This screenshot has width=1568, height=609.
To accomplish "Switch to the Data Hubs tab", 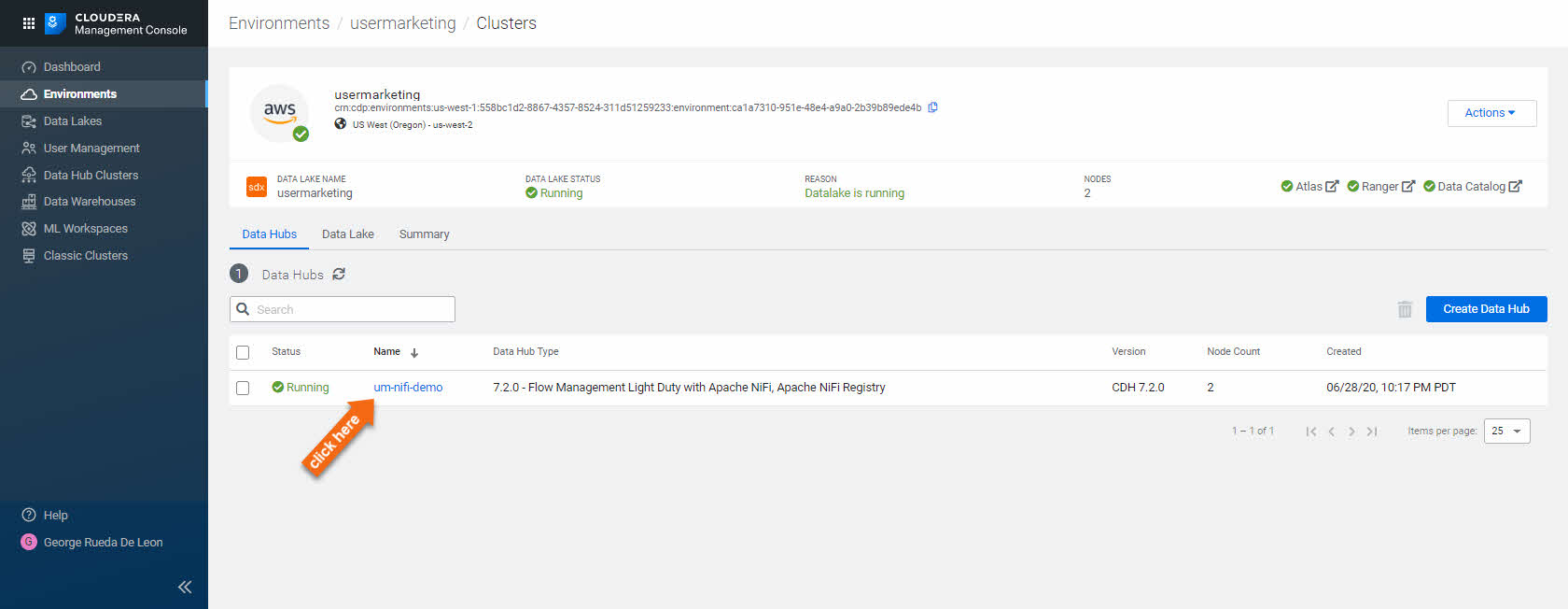I will point(269,234).
